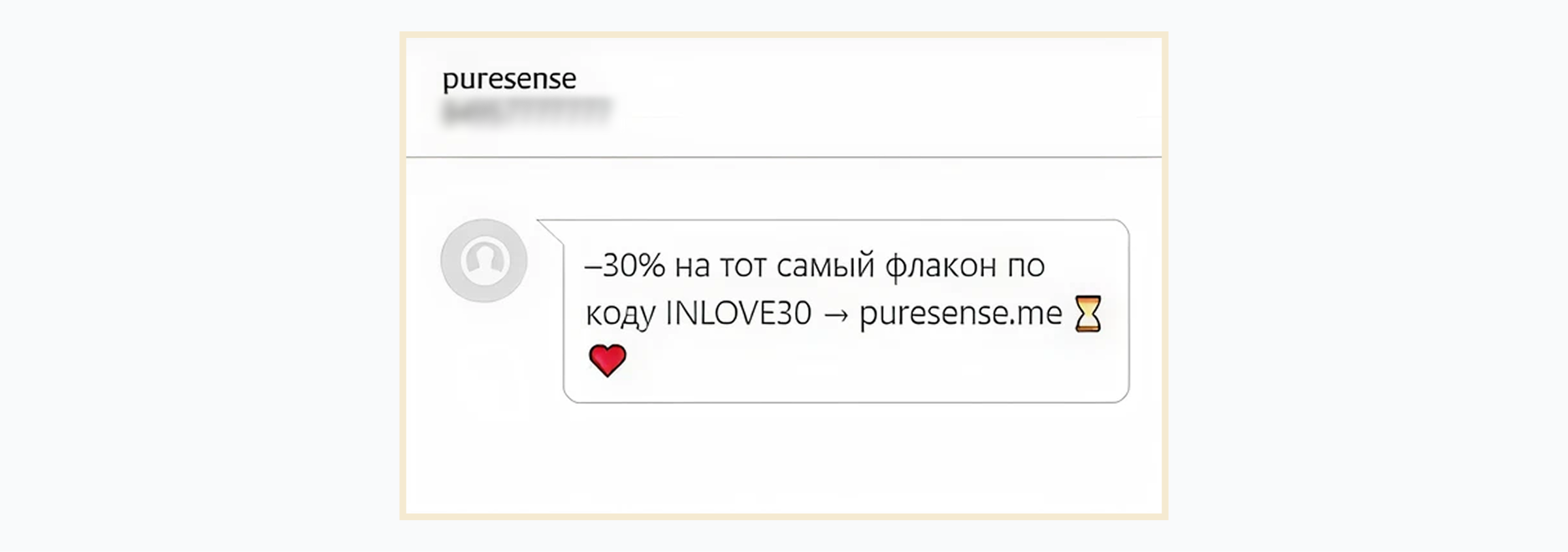This screenshot has width=1568, height=552.
Task: Select the INLOVE30 promo code text
Action: coord(738,314)
